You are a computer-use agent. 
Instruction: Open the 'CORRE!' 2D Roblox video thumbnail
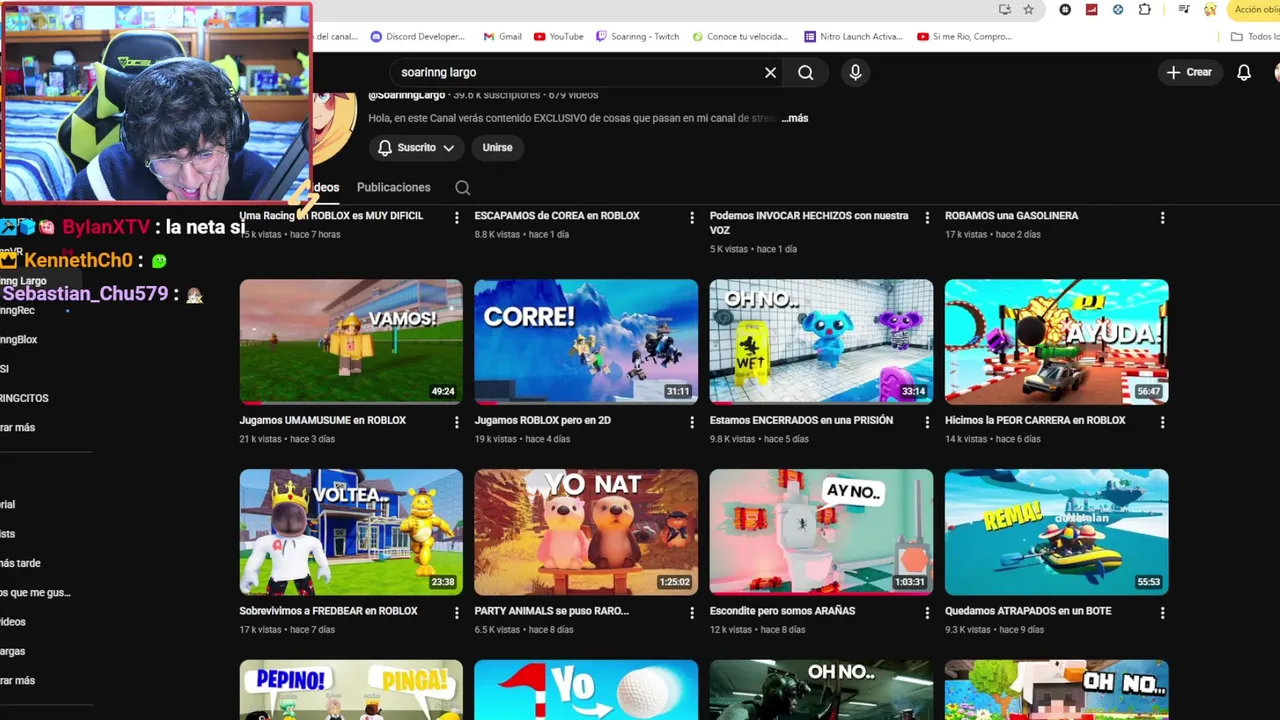point(586,341)
